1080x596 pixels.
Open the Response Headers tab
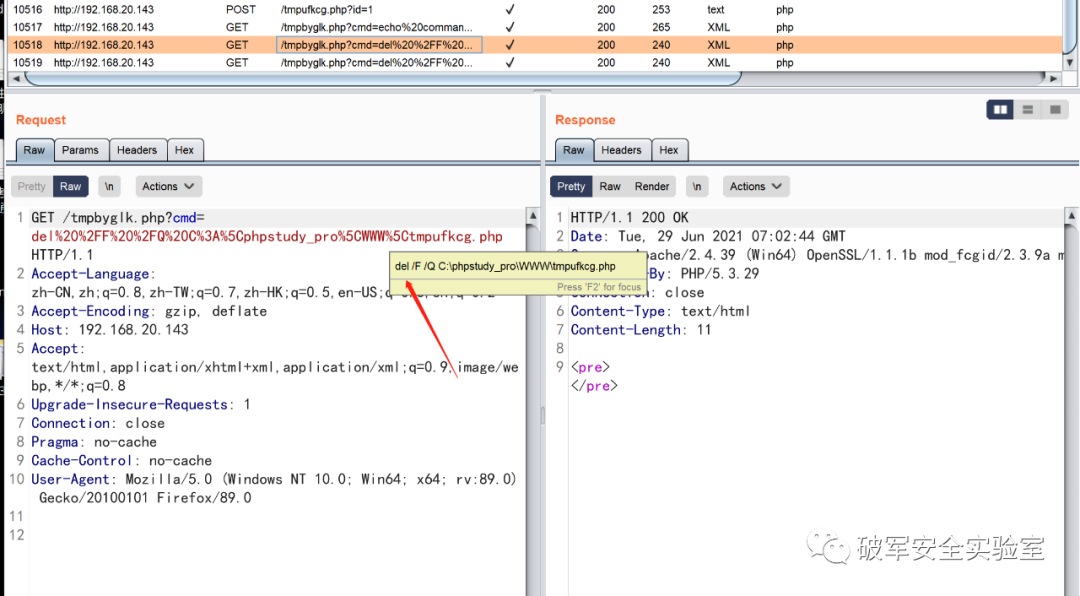[621, 150]
